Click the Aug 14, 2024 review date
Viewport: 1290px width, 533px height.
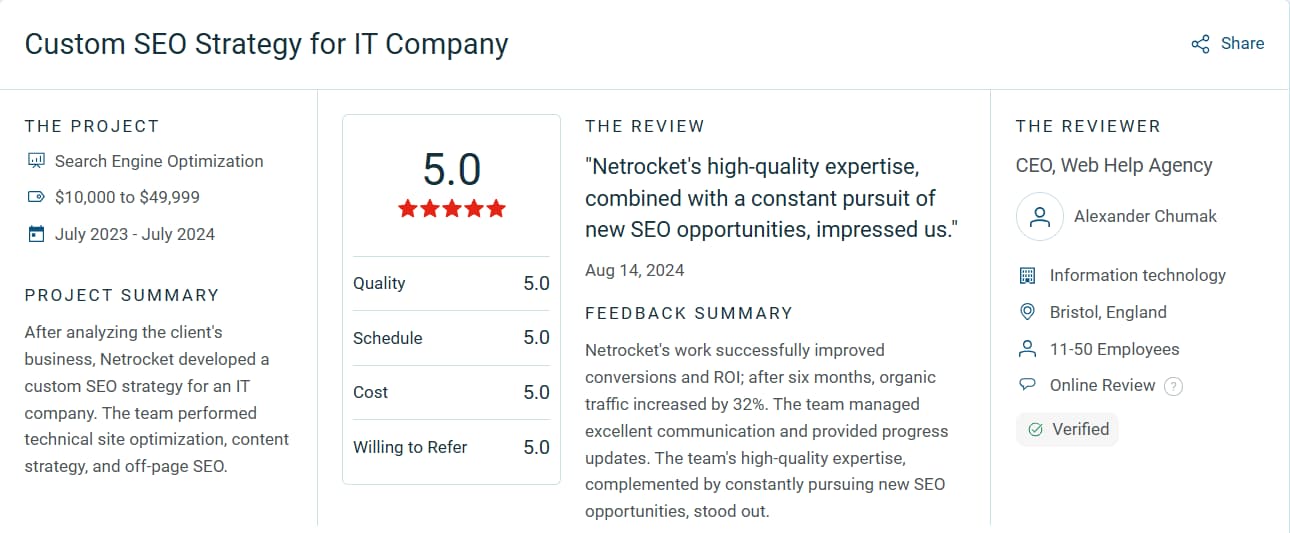pyautogui.click(x=635, y=271)
